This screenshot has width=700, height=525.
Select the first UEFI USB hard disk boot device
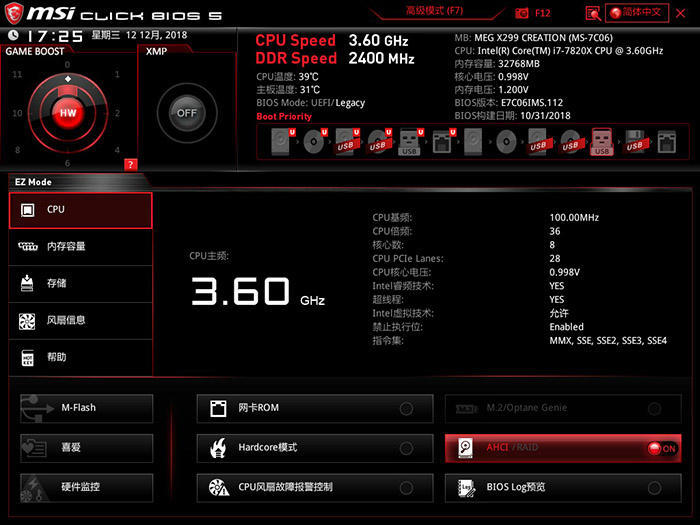[x=347, y=142]
